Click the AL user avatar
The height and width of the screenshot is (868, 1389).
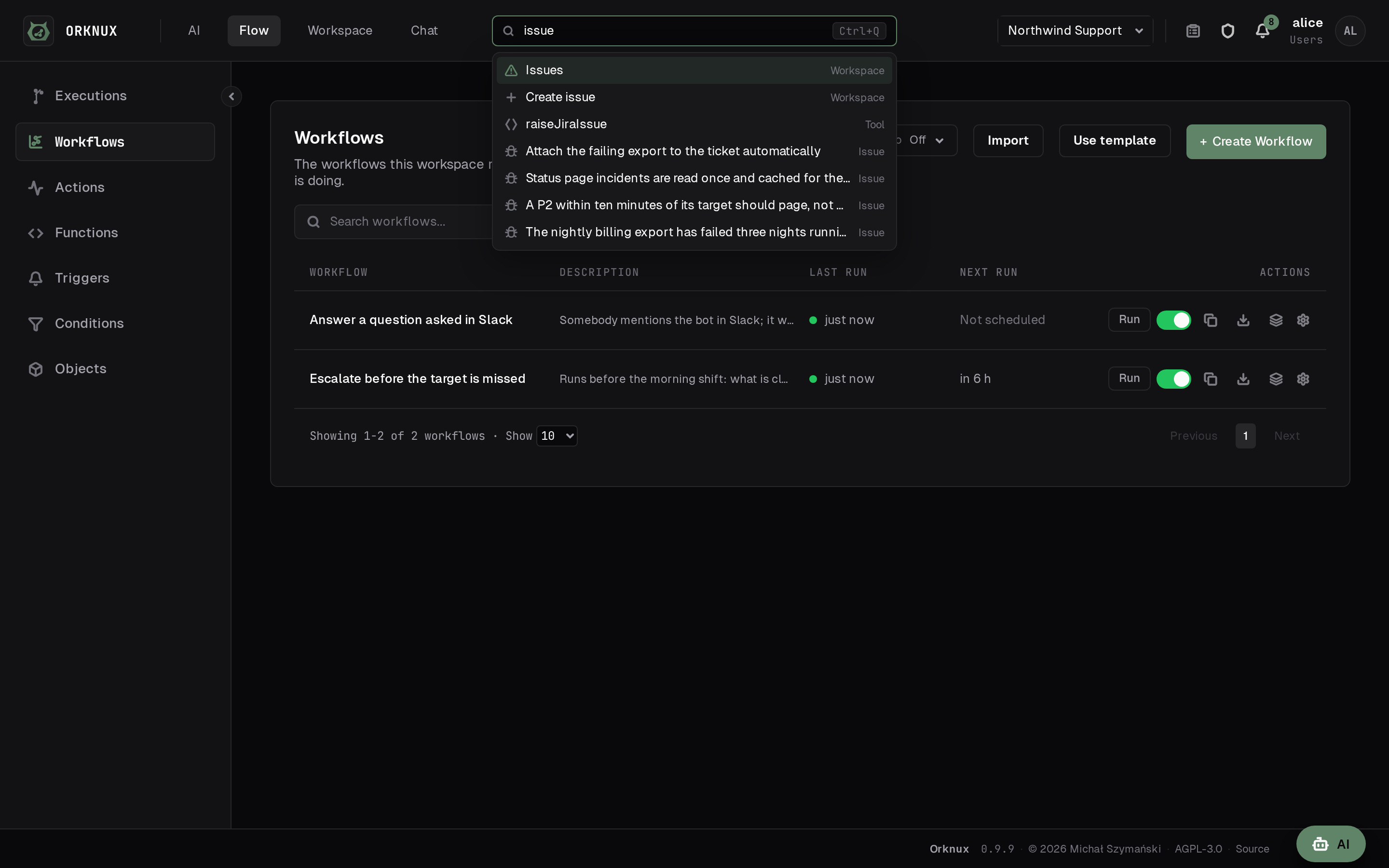tap(1350, 31)
